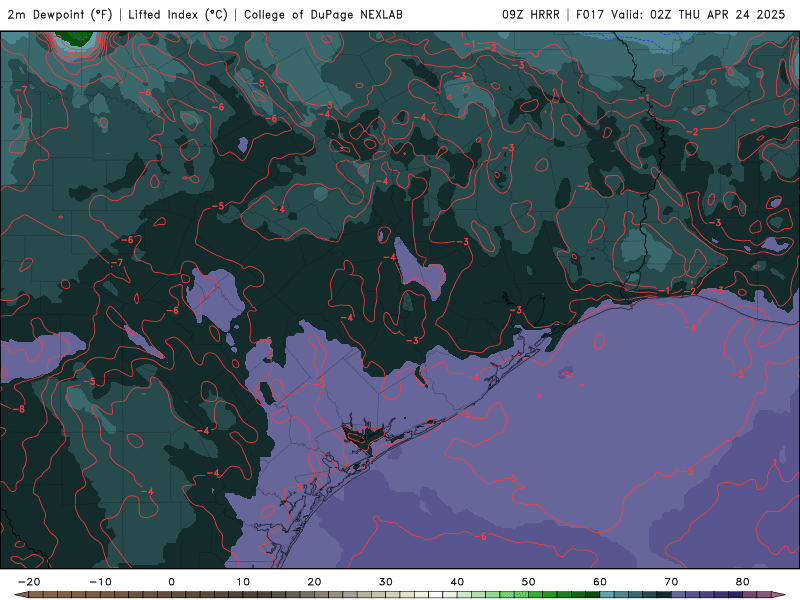Click the 'F017' forecast hour text
The height and width of the screenshot is (600, 800).
point(590,15)
